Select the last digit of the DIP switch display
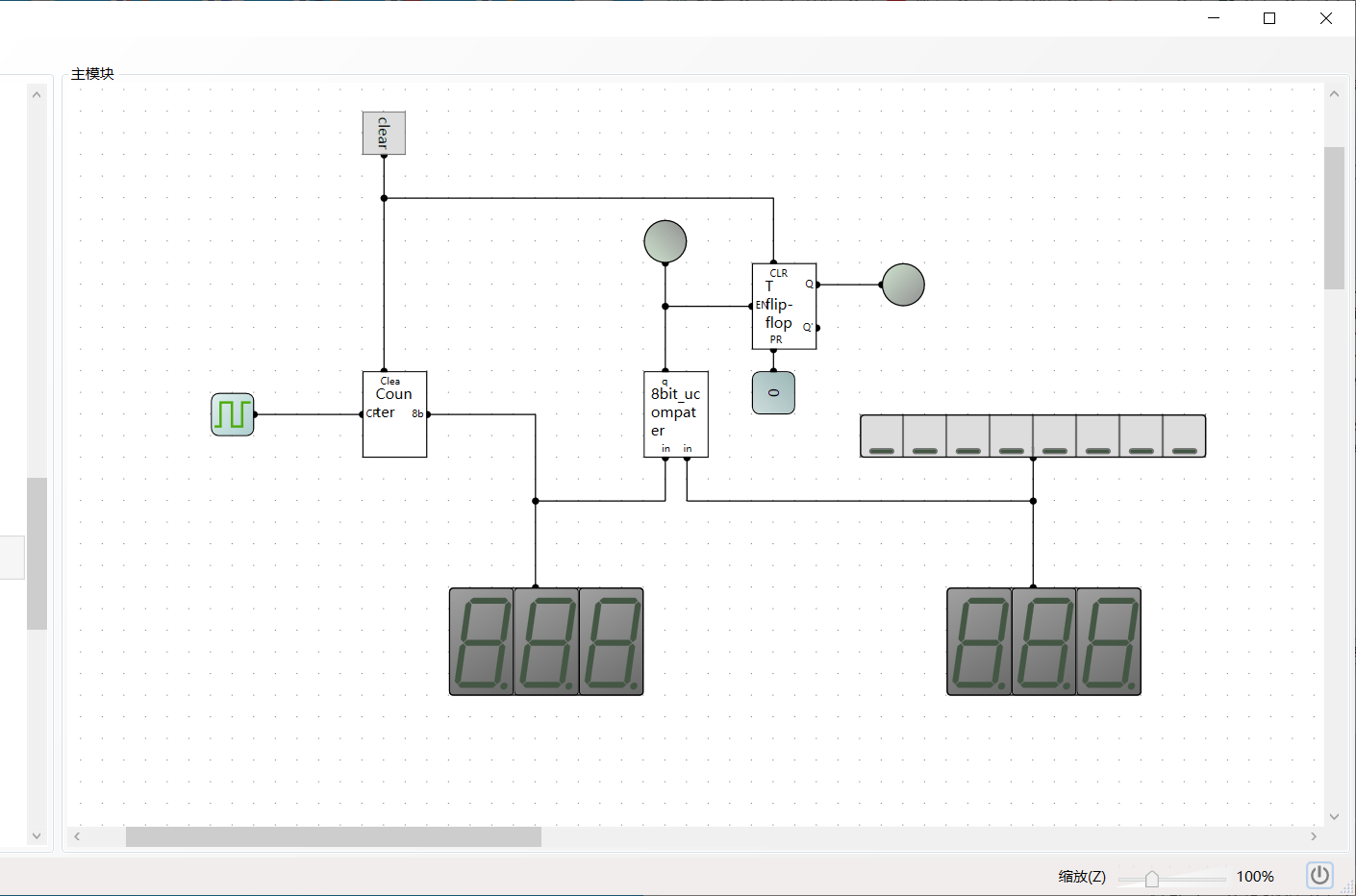1356x896 pixels. 1109,641
